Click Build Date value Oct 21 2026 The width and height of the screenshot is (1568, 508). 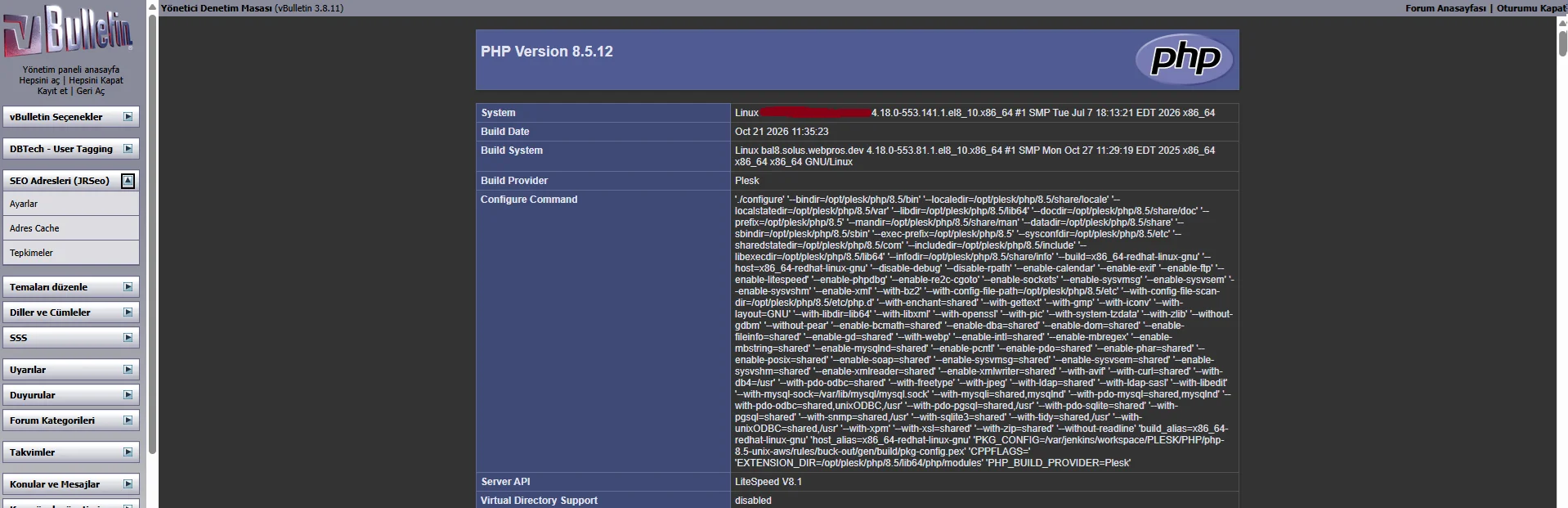click(x=782, y=132)
